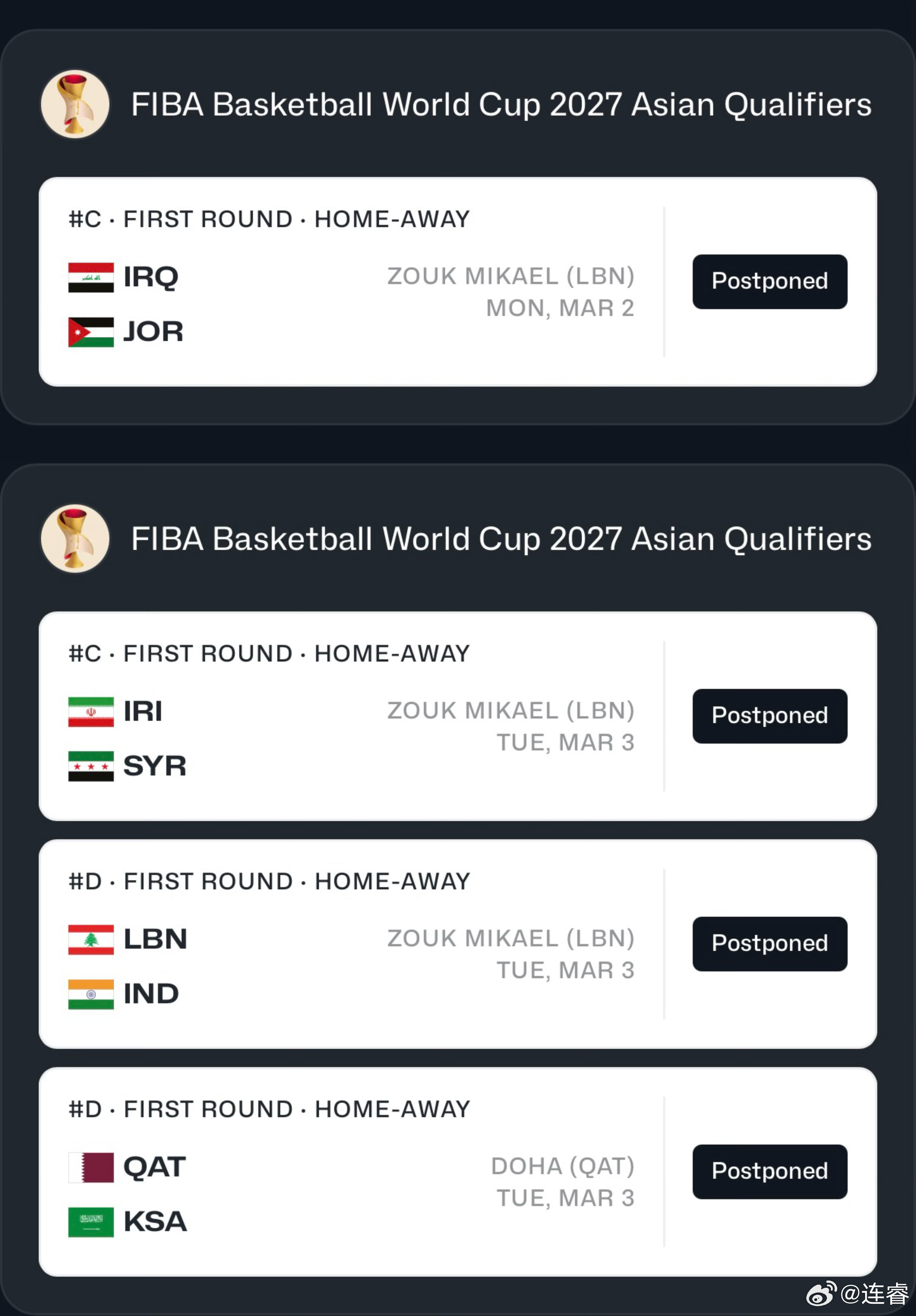The height and width of the screenshot is (1316, 916).
Task: Click the Iraq flag icon
Action: point(91,278)
